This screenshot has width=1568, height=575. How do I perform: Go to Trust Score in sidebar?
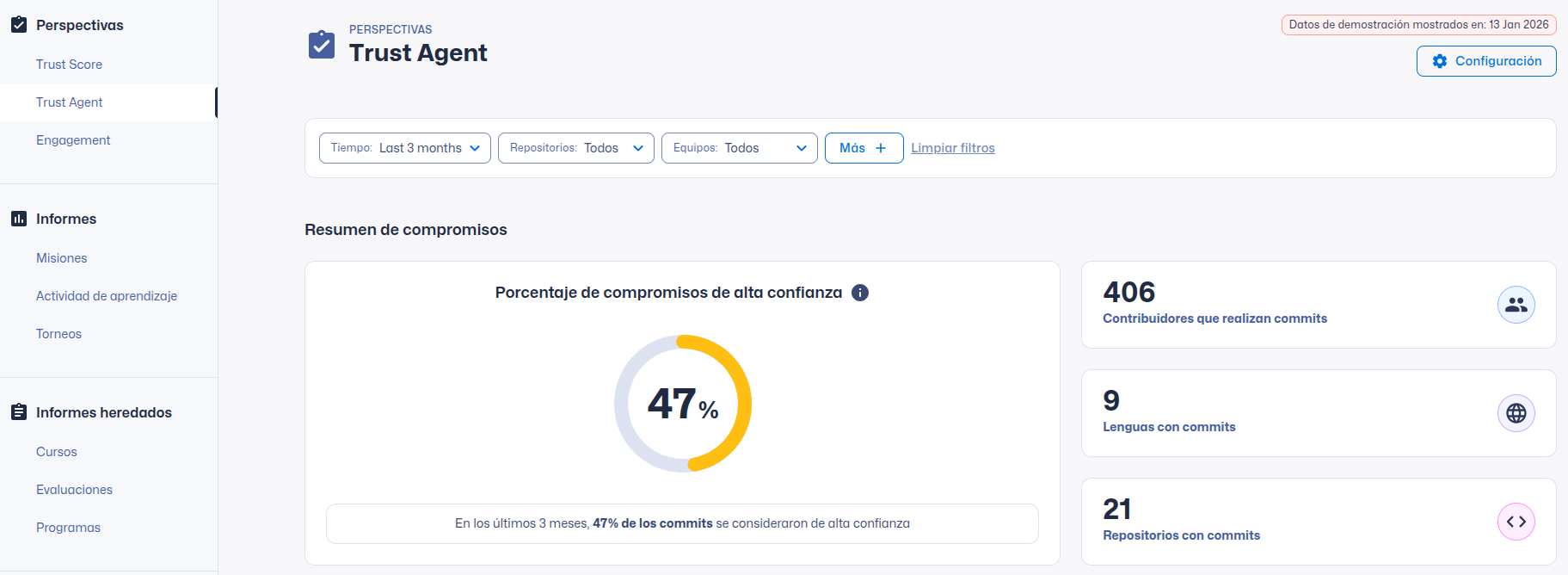coord(69,65)
